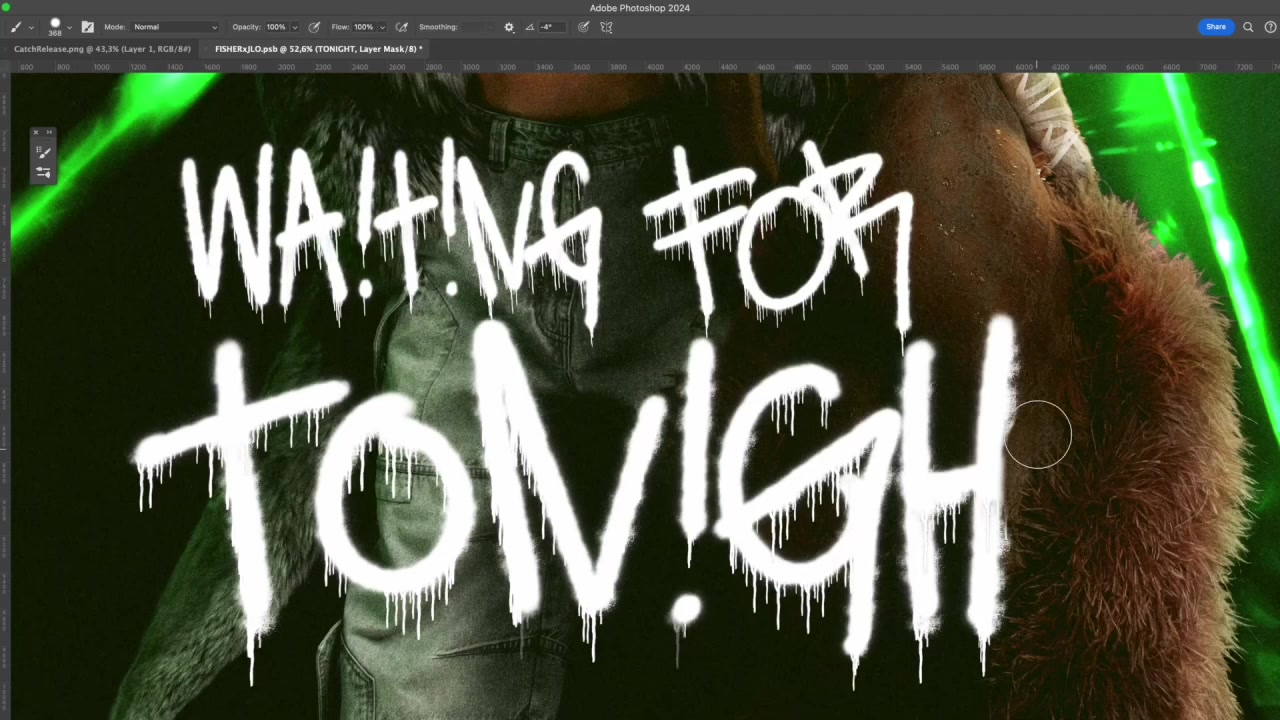Open the blending Mode dropdown set to Normal

click(x=175, y=27)
